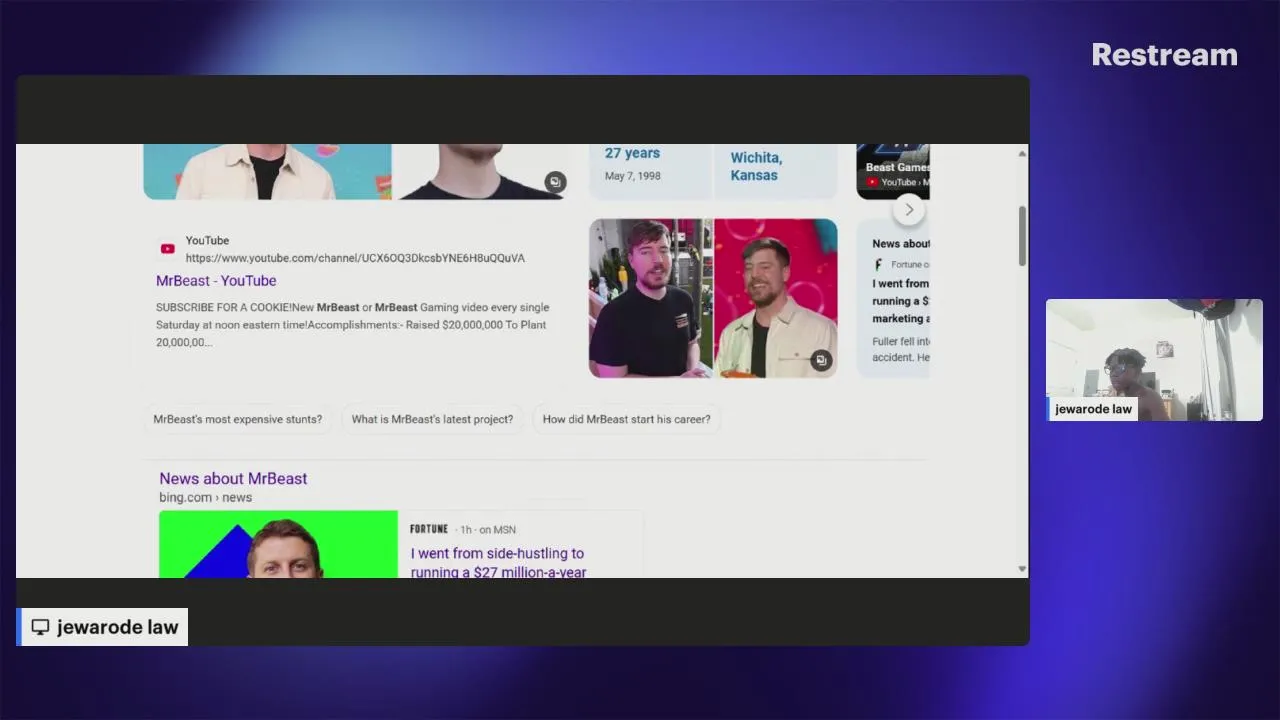Click the Fortune logo in the news side card
Screen dimensions: 1280x720
coord(879,265)
